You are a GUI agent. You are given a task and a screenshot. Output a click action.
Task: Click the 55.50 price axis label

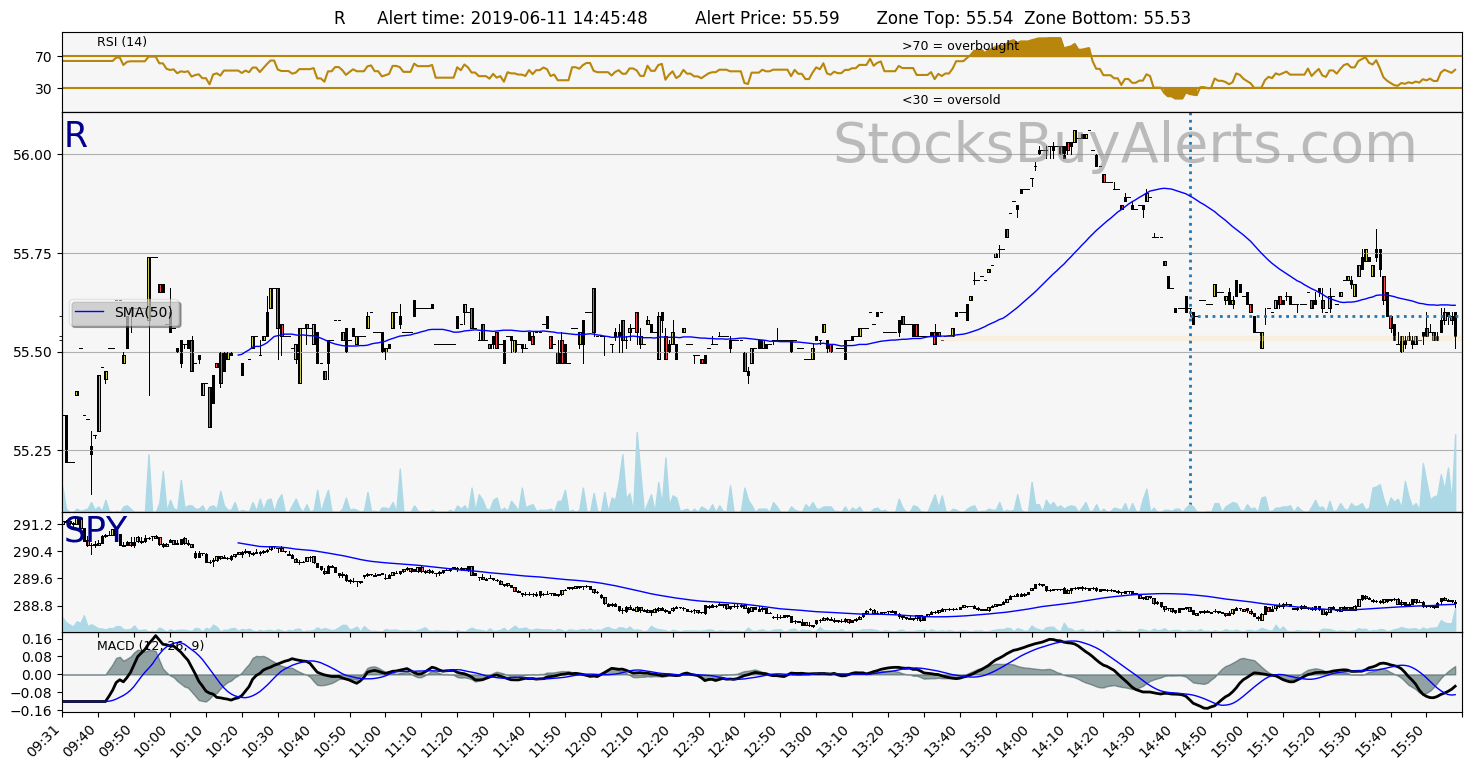(33, 352)
